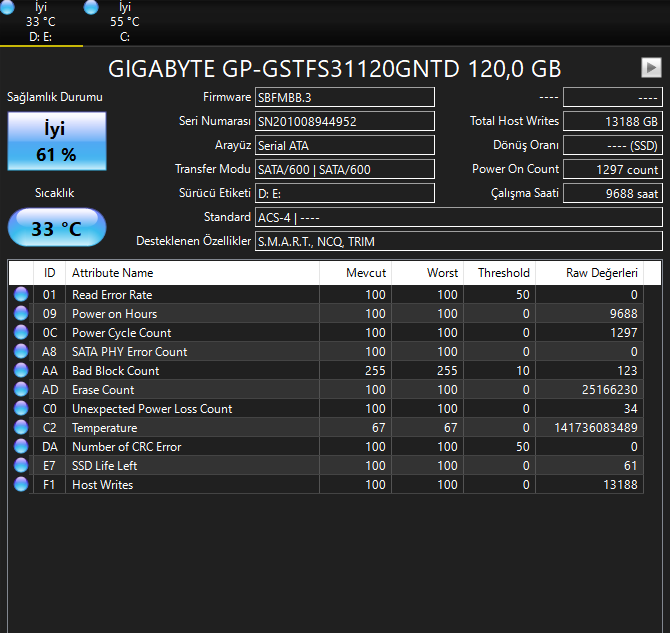Click the Serial ATA interface field
The image size is (670, 633).
pos(345,145)
